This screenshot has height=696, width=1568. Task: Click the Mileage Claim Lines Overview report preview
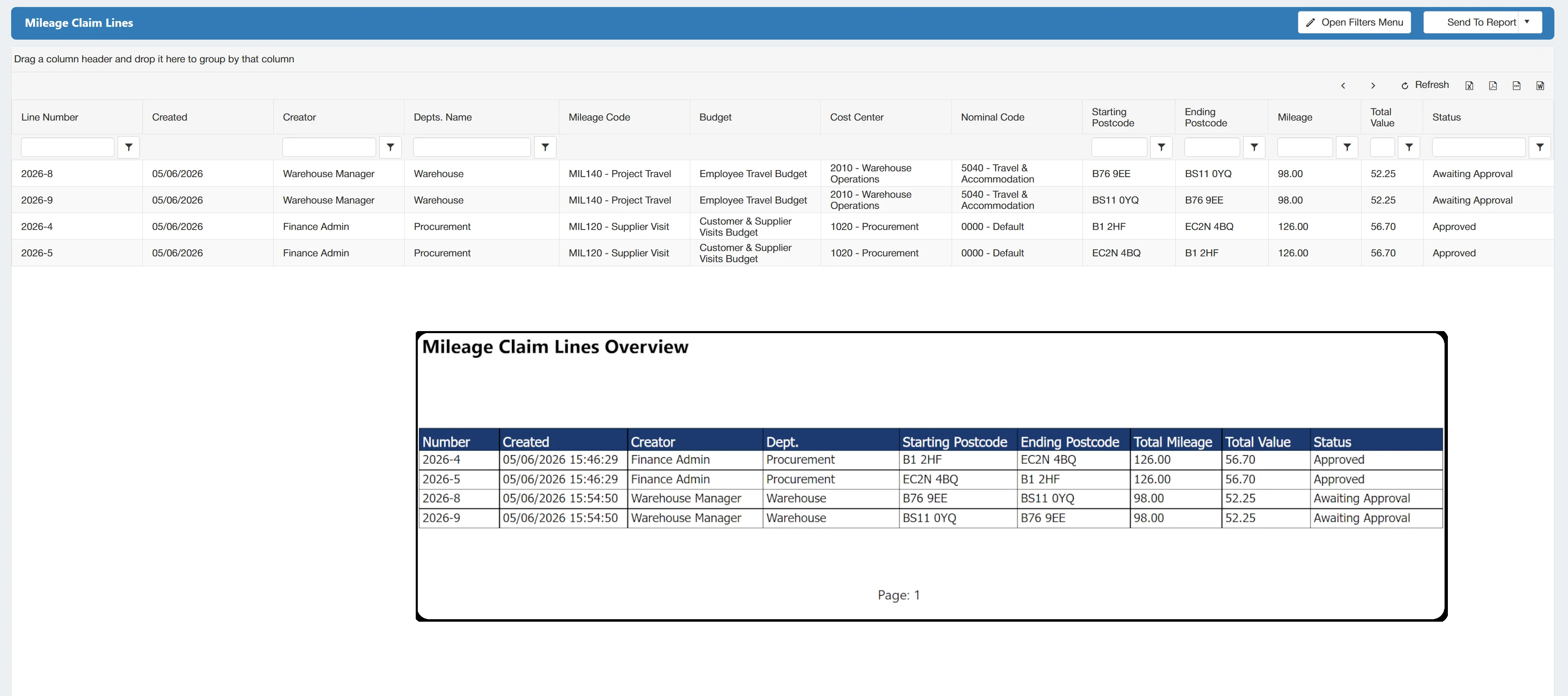(931, 476)
